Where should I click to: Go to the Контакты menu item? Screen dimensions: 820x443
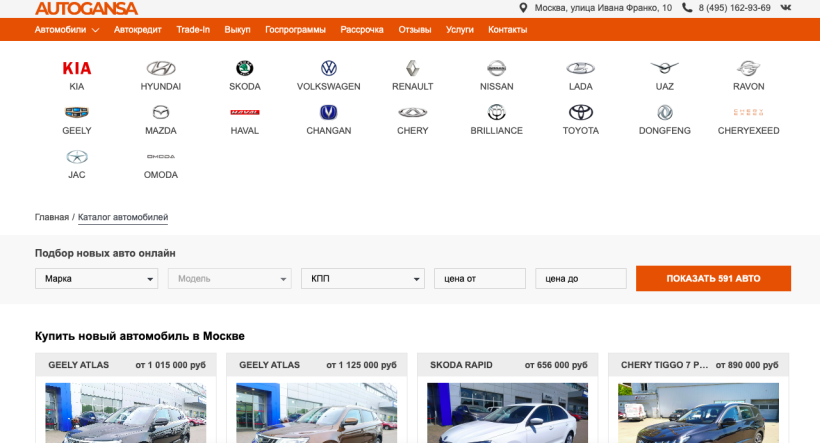(507, 30)
